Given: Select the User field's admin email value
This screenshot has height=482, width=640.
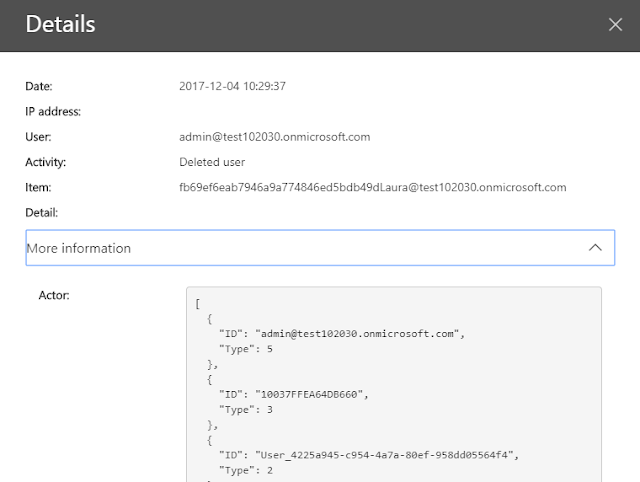Looking at the screenshot, I should 275,136.
